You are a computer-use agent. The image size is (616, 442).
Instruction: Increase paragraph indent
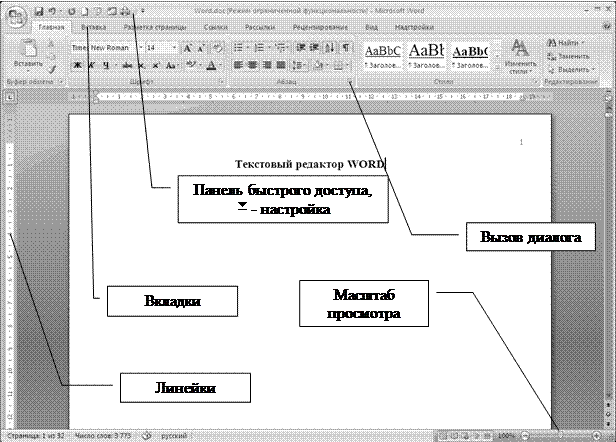click(x=314, y=48)
